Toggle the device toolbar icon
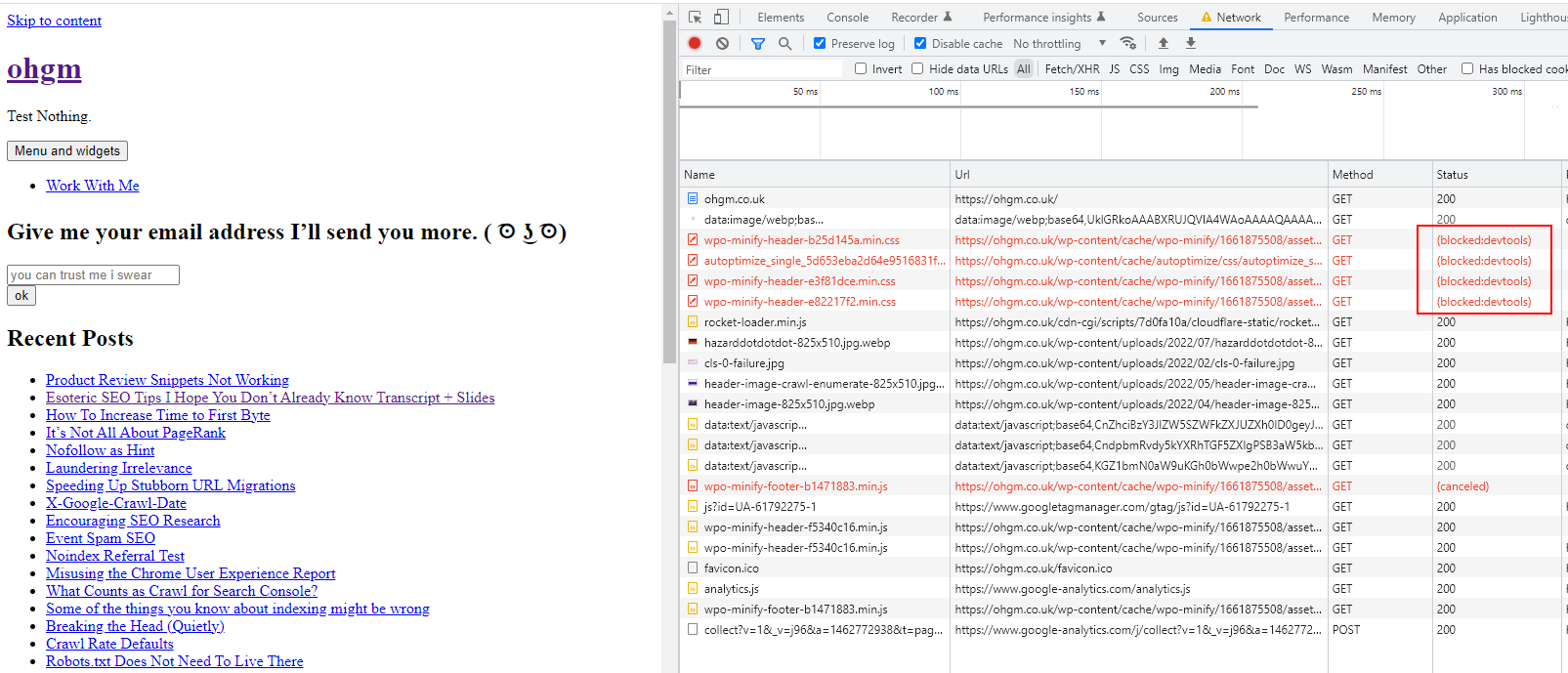Image resolution: width=1568 pixels, height=673 pixels. [x=721, y=18]
